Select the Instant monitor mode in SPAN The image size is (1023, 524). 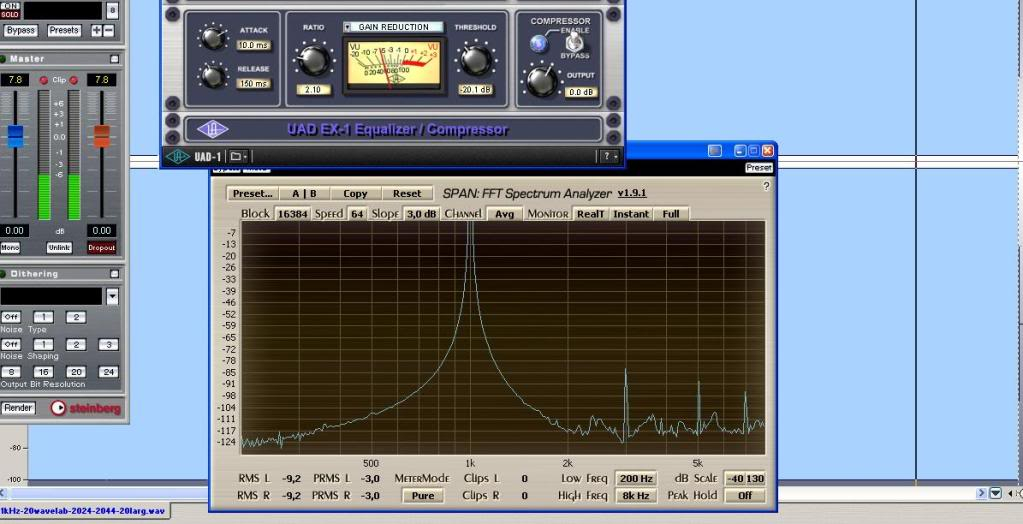[x=631, y=214]
